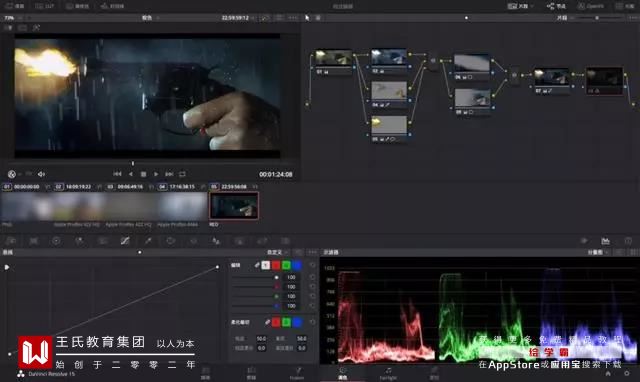Open project settings gear icon
Viewport: 640px width, 382px height.
pyautogui.click(x=627, y=373)
